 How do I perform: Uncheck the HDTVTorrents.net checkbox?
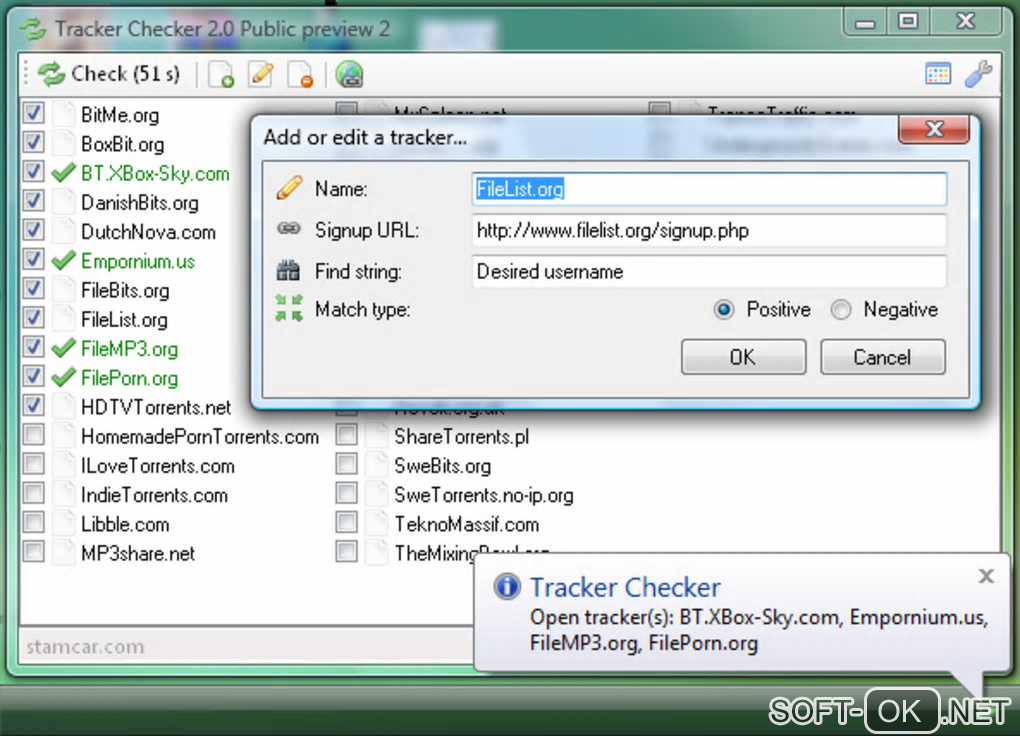coord(33,406)
